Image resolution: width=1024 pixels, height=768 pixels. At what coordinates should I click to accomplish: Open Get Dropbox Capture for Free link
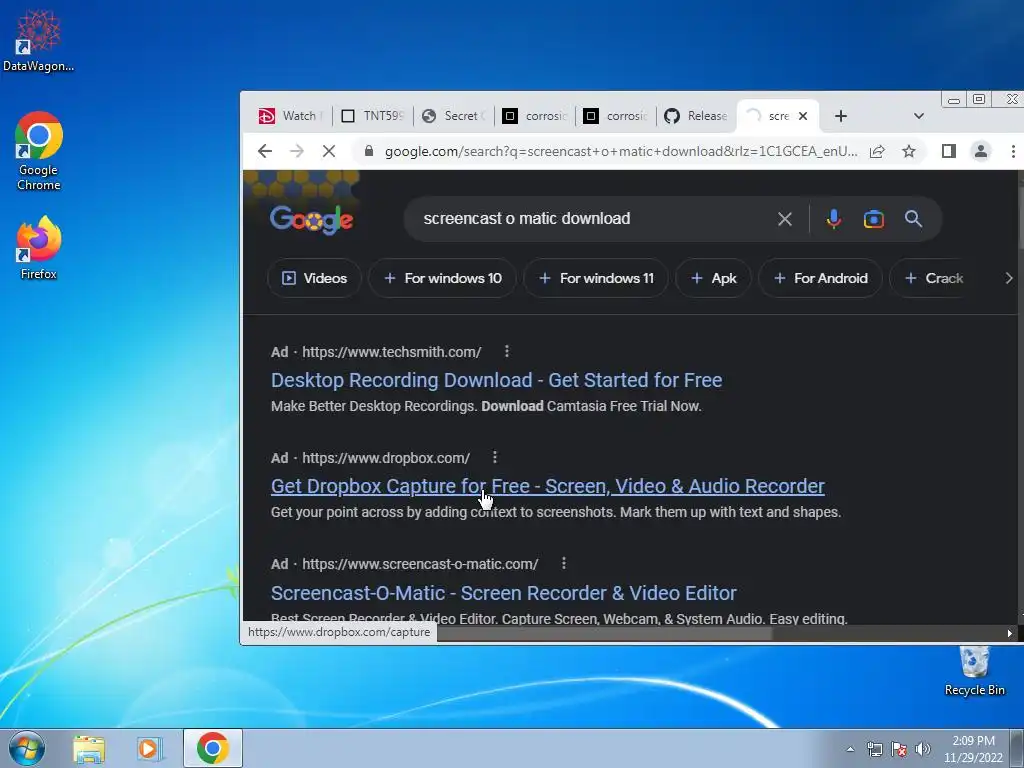point(547,486)
